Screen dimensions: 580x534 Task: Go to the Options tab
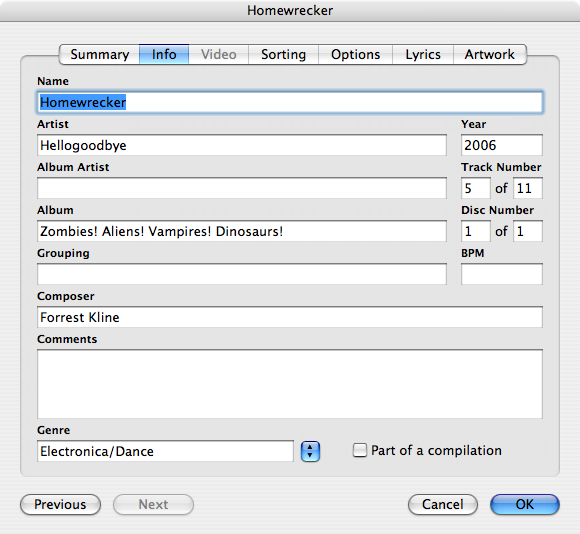coord(355,54)
